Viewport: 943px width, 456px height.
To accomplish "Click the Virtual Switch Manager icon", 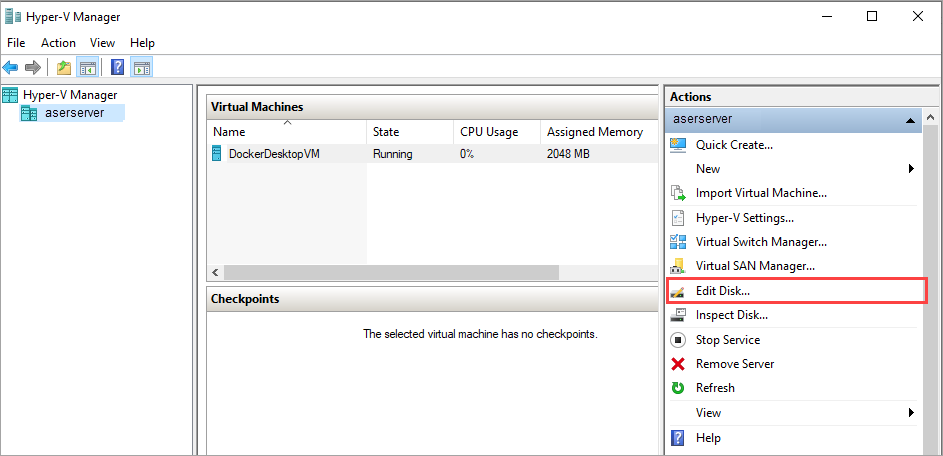I will 678,242.
